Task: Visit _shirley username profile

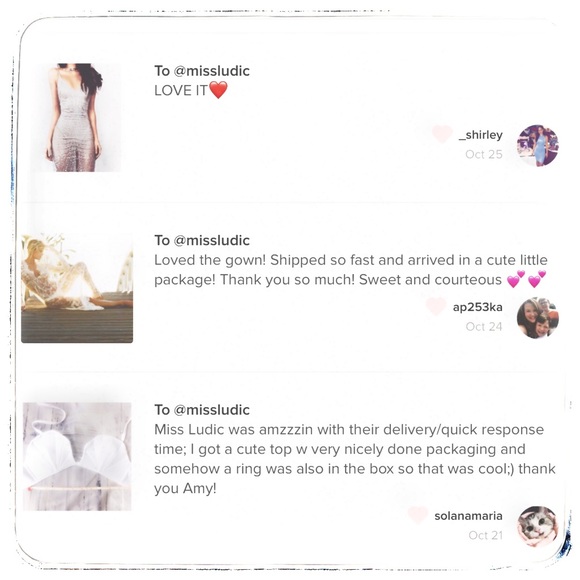Action: click(480, 135)
